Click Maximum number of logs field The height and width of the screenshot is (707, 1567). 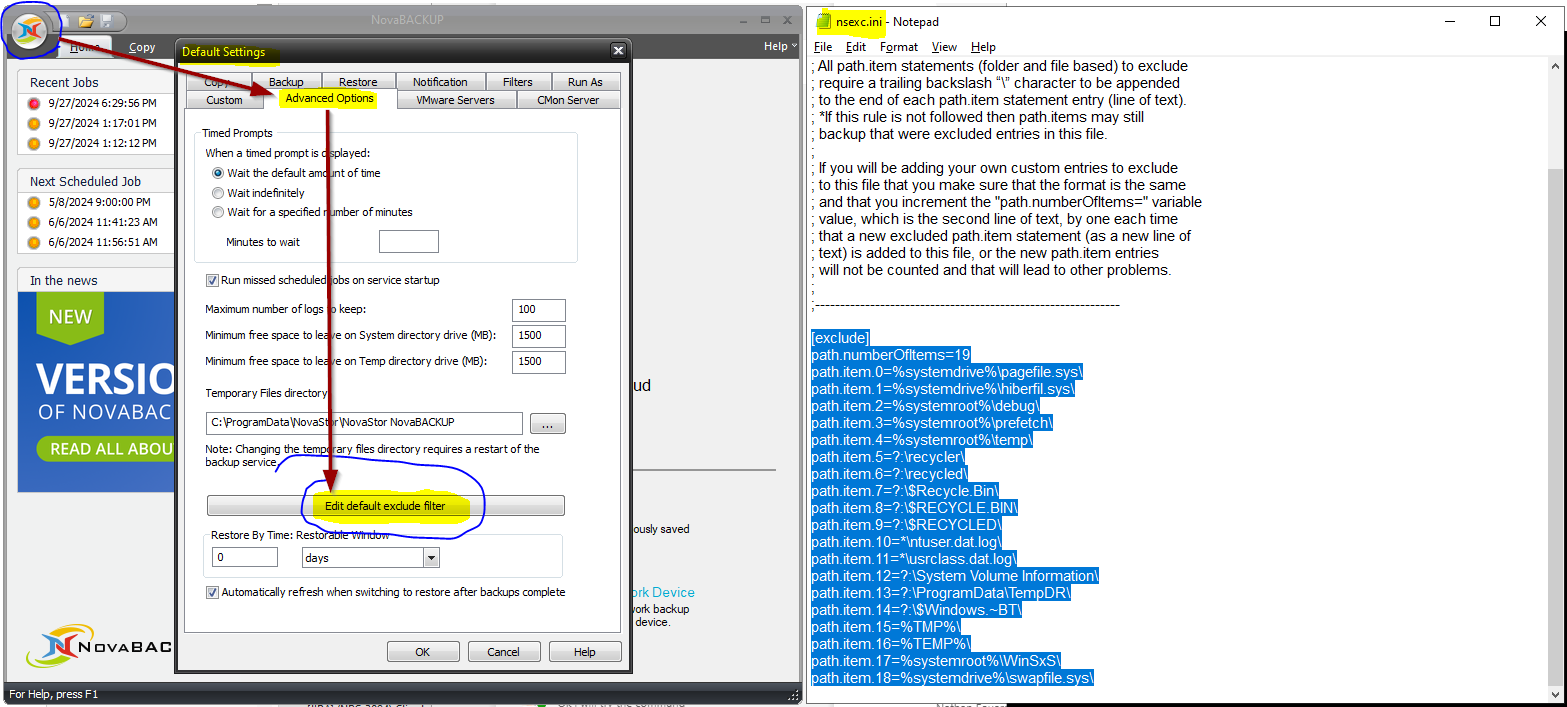coord(539,310)
